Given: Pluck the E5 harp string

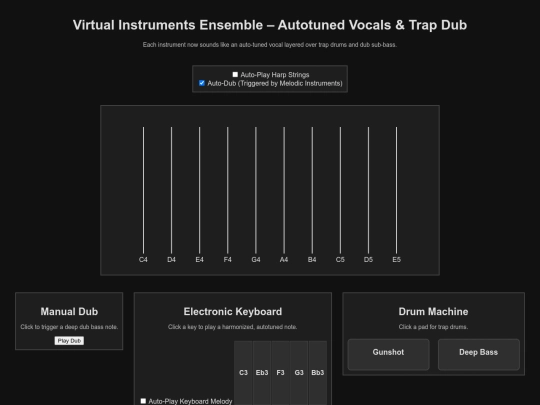Looking at the screenshot, I should (396, 190).
